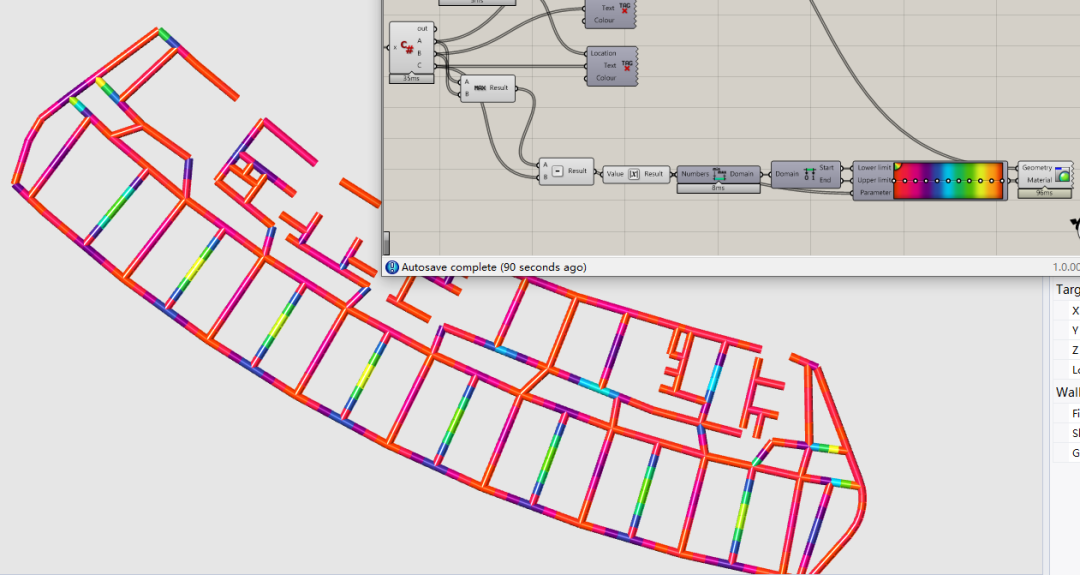Click the 'Upper limit' gradient input
This screenshot has height=575, width=1080.
click(x=874, y=180)
